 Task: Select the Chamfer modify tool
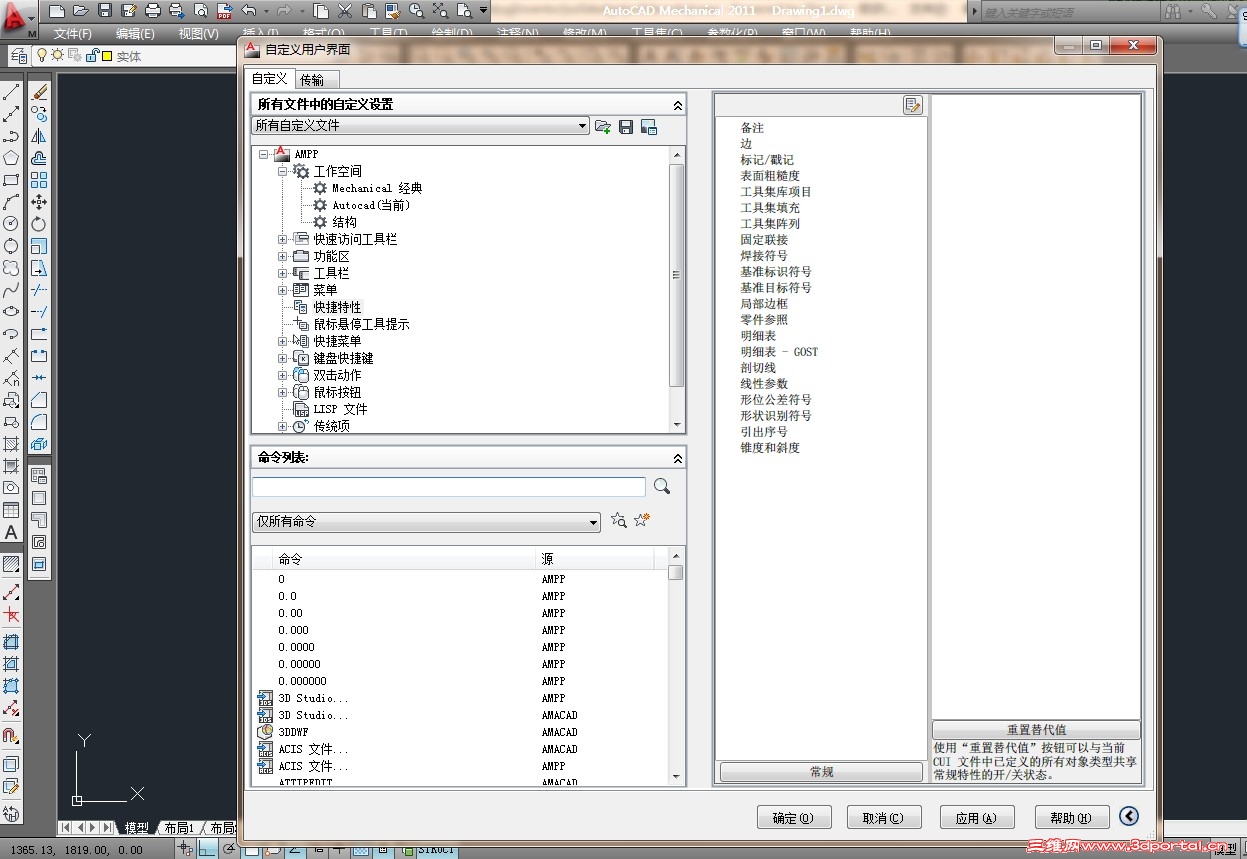(x=39, y=400)
